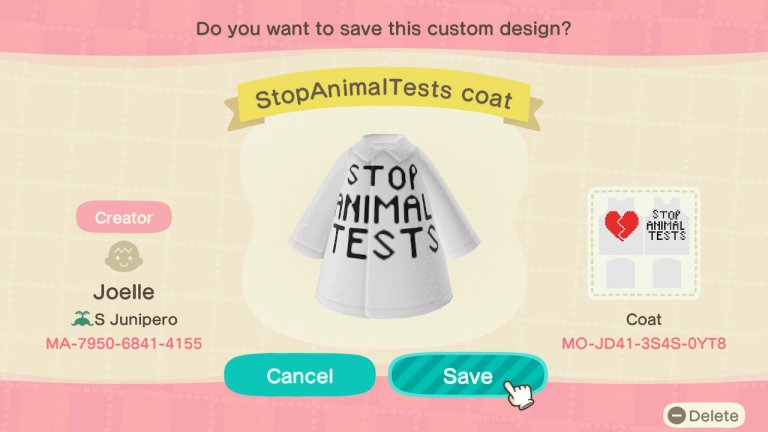Viewport: 768px width, 432px height.
Task: Click the right sleeve pattern piece
Action: [x=667, y=273]
